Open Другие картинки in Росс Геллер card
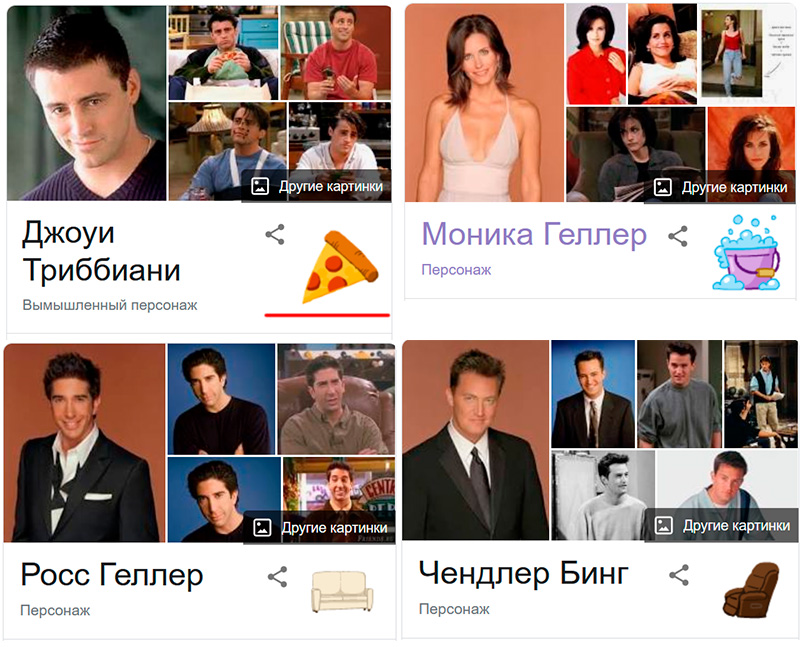This screenshot has height=647, width=800. [320, 528]
